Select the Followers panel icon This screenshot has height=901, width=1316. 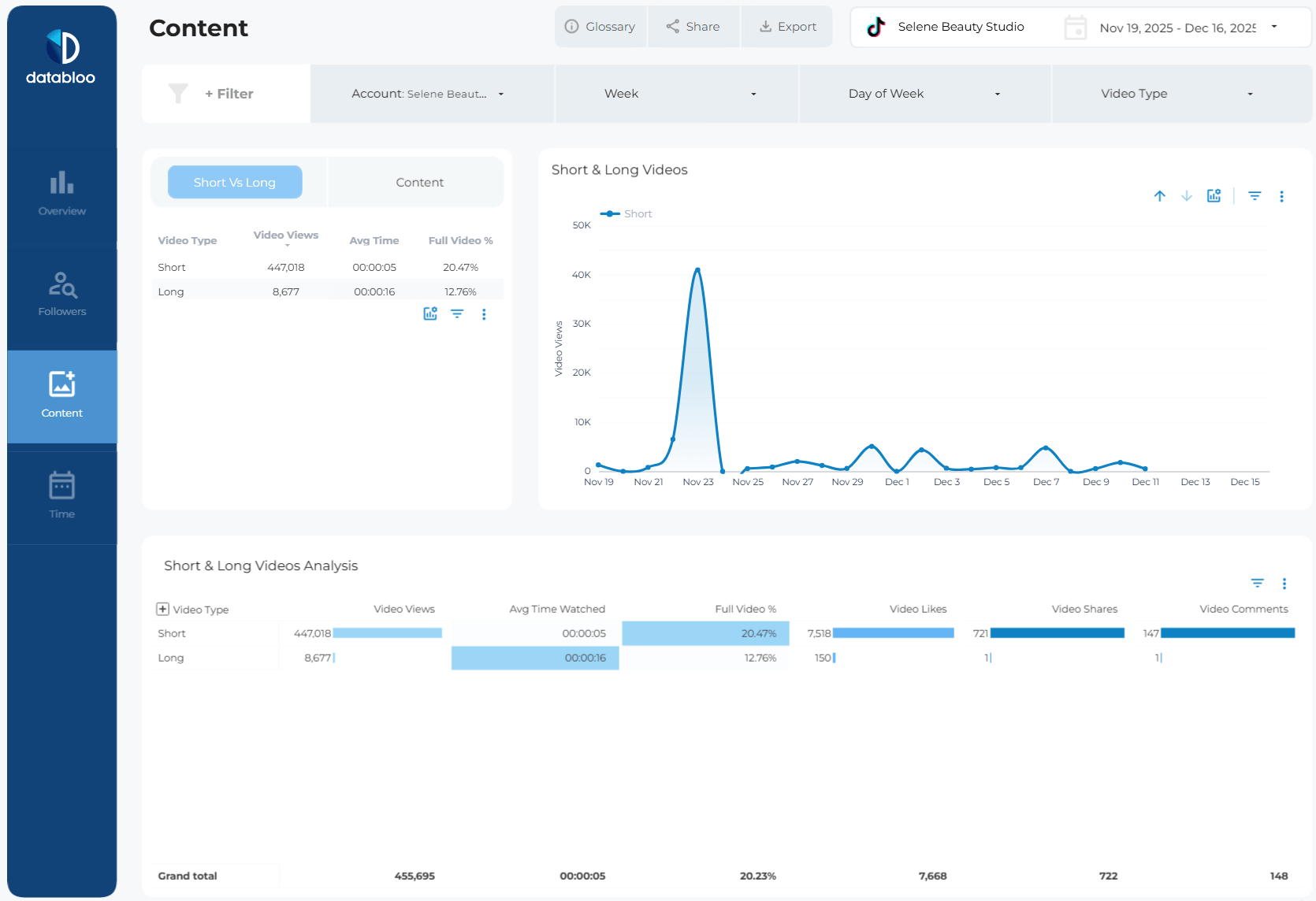coord(61,294)
